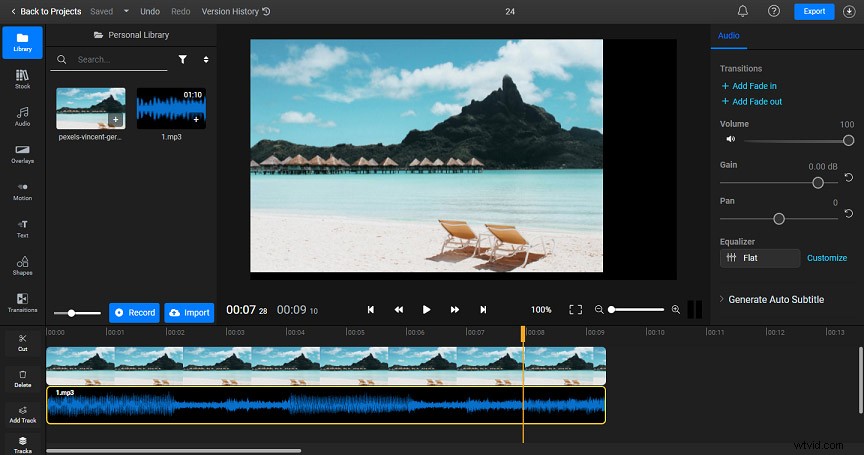Click the download icon beside Export
Image resolution: width=864 pixels, height=455 pixels.
coord(849,11)
